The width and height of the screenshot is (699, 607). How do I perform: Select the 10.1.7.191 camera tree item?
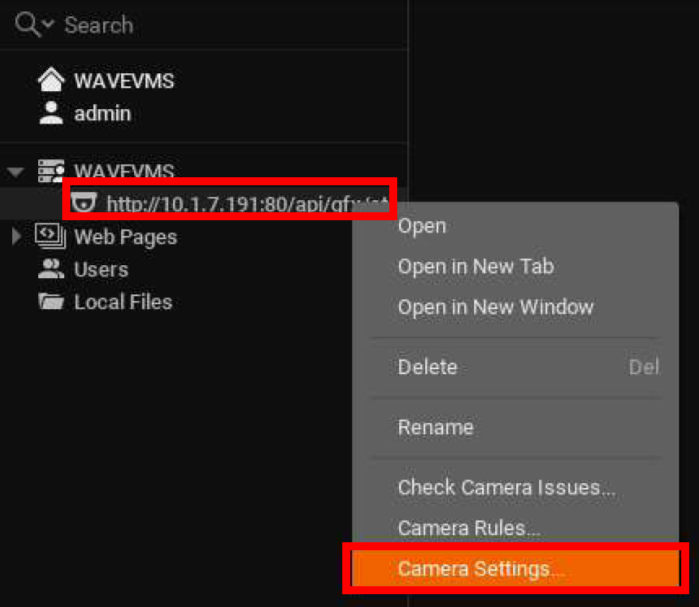[x=245, y=203]
